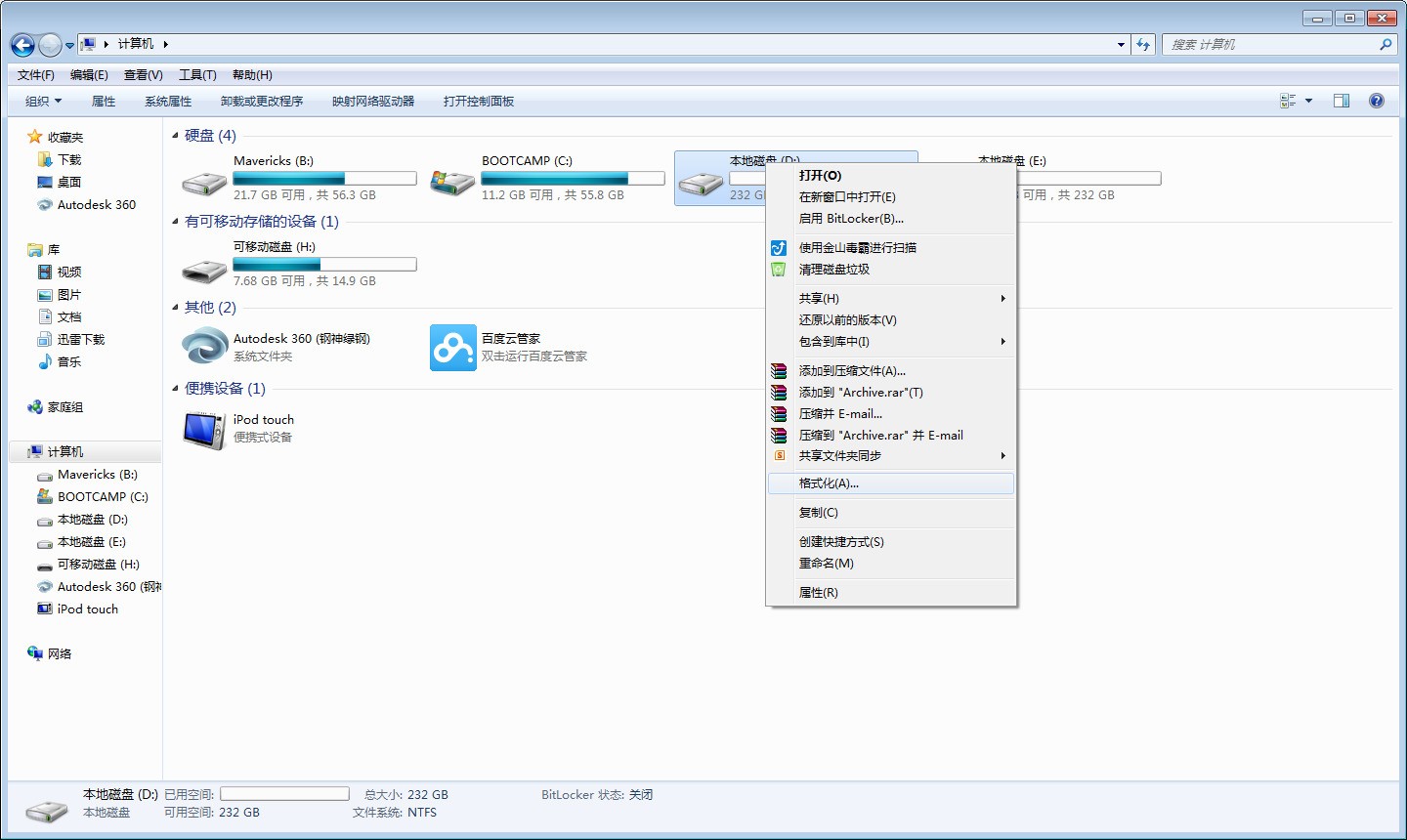Select 家庭组 in the navigation pane
Image resolution: width=1407 pixels, height=840 pixels.
(64, 407)
